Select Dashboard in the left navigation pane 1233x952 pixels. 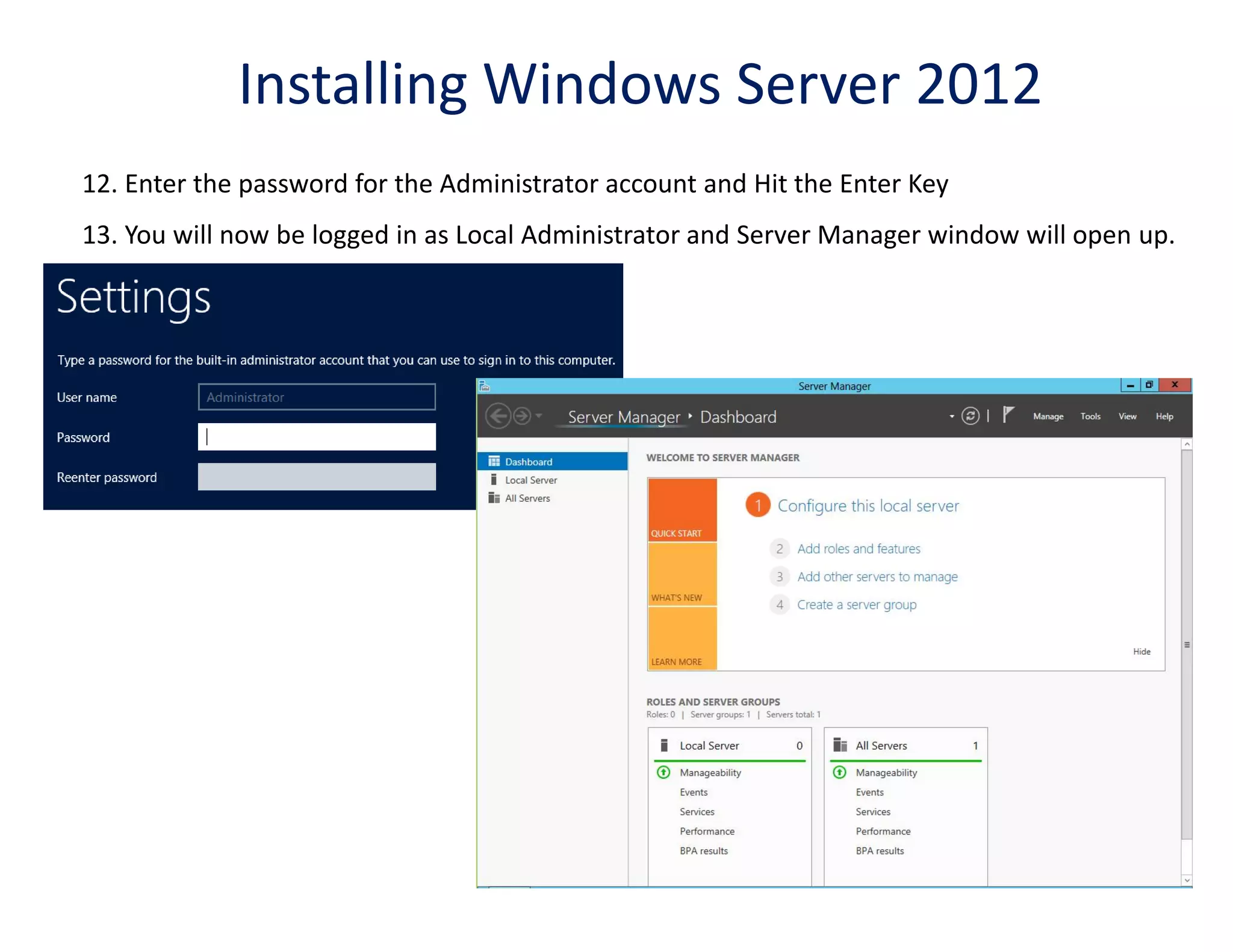click(553, 462)
